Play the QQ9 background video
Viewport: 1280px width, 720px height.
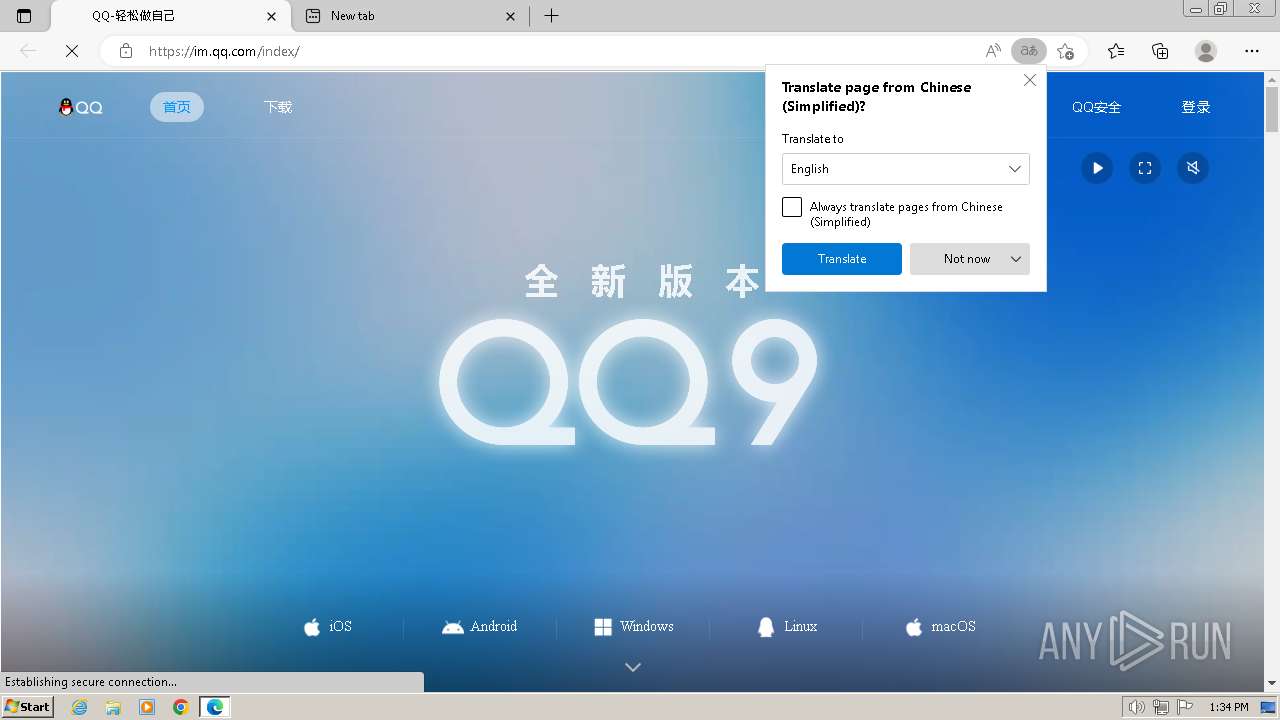1097,168
